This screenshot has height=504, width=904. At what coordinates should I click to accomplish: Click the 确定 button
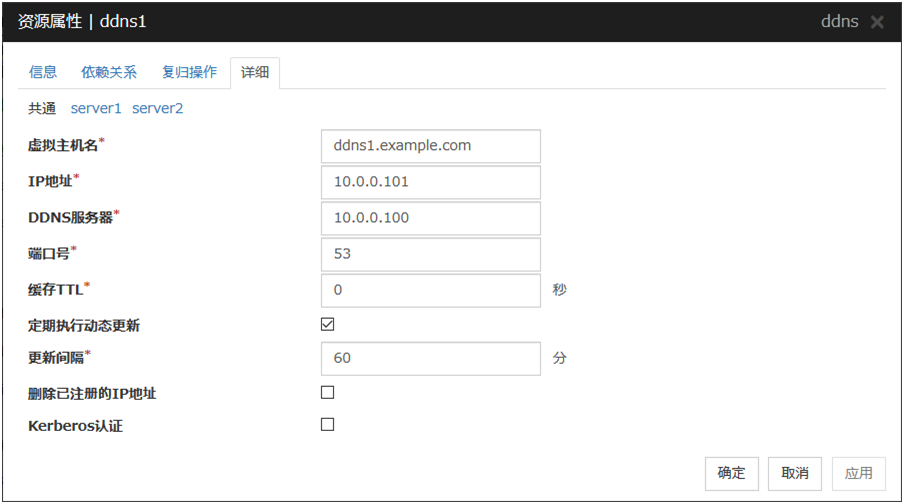(x=732, y=473)
